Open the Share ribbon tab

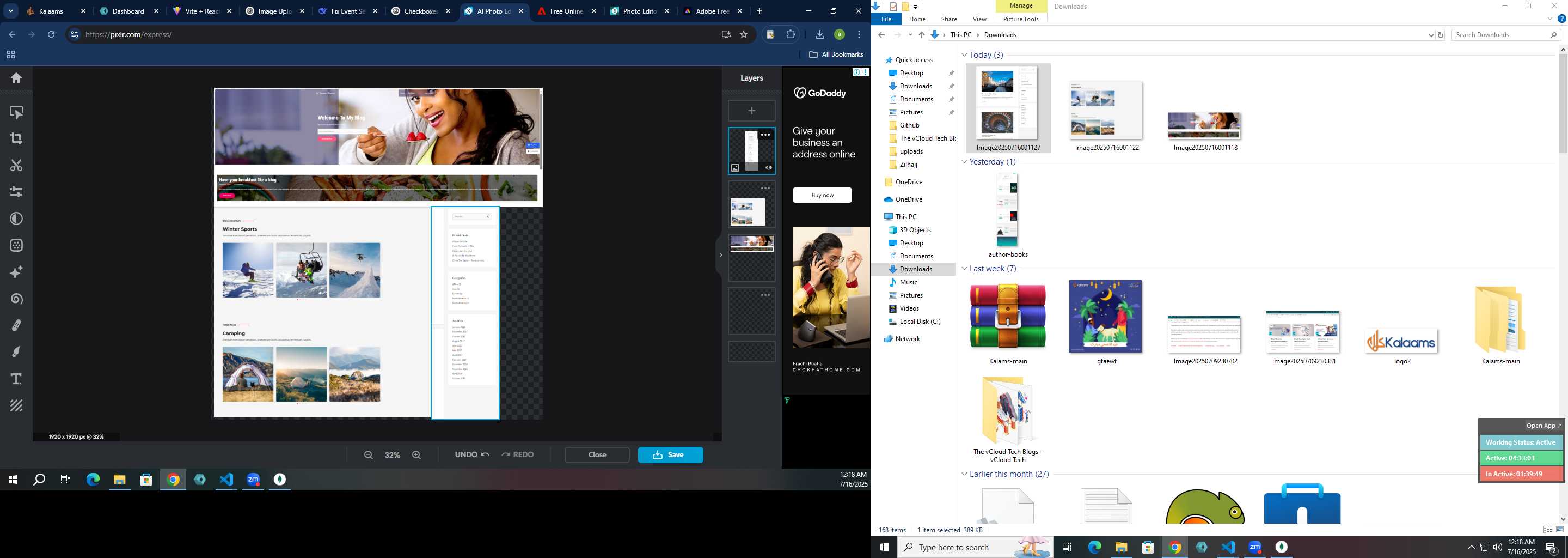(x=948, y=19)
